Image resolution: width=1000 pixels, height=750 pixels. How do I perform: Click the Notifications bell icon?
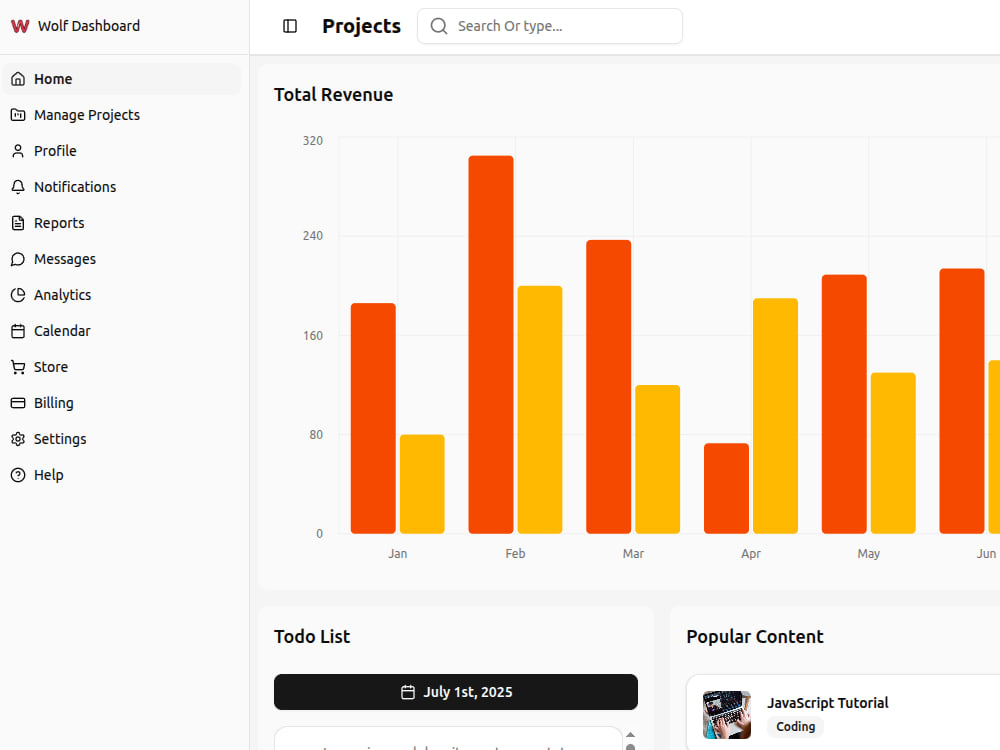point(18,187)
